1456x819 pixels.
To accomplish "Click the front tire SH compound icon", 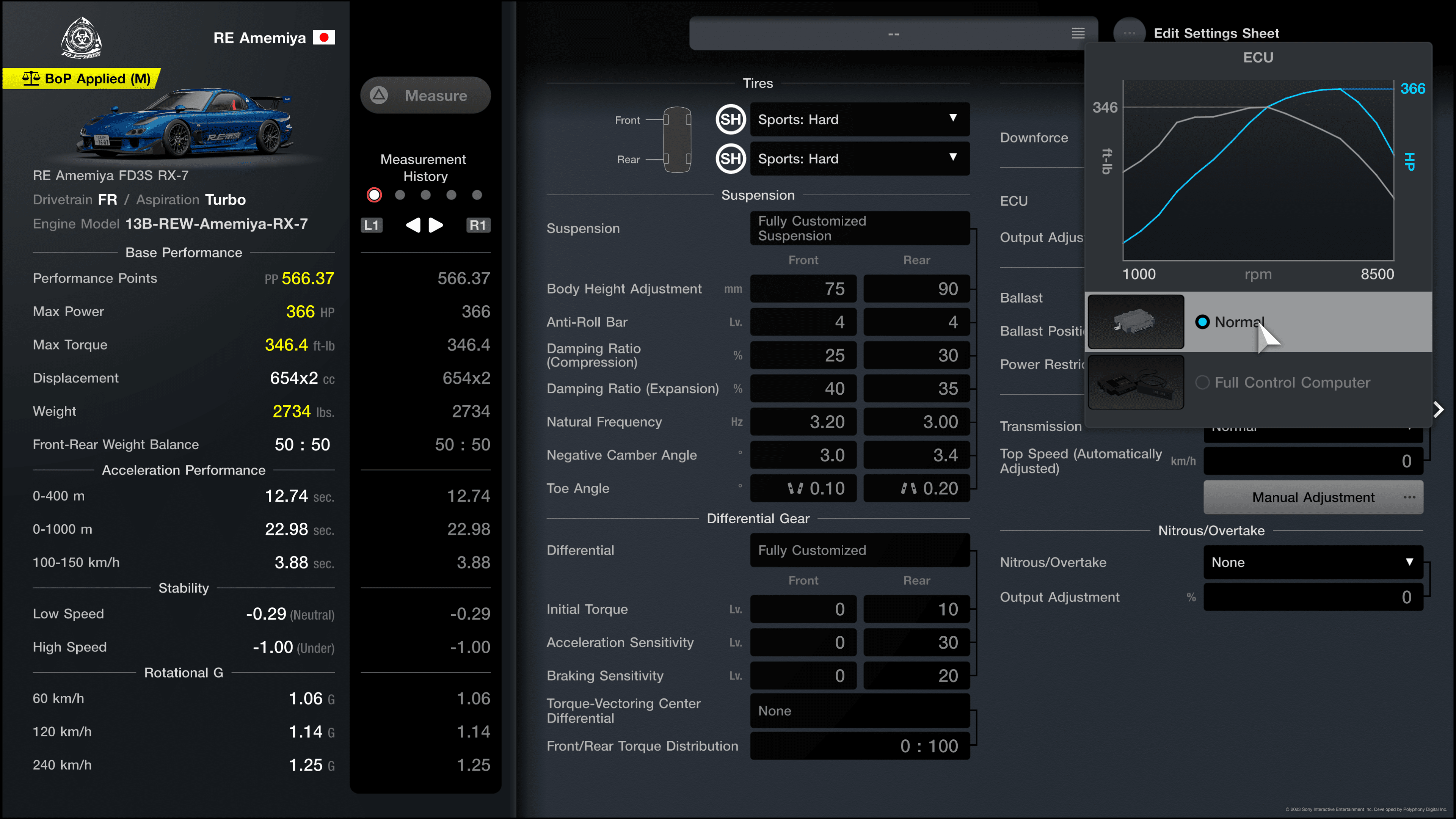I will point(730,119).
